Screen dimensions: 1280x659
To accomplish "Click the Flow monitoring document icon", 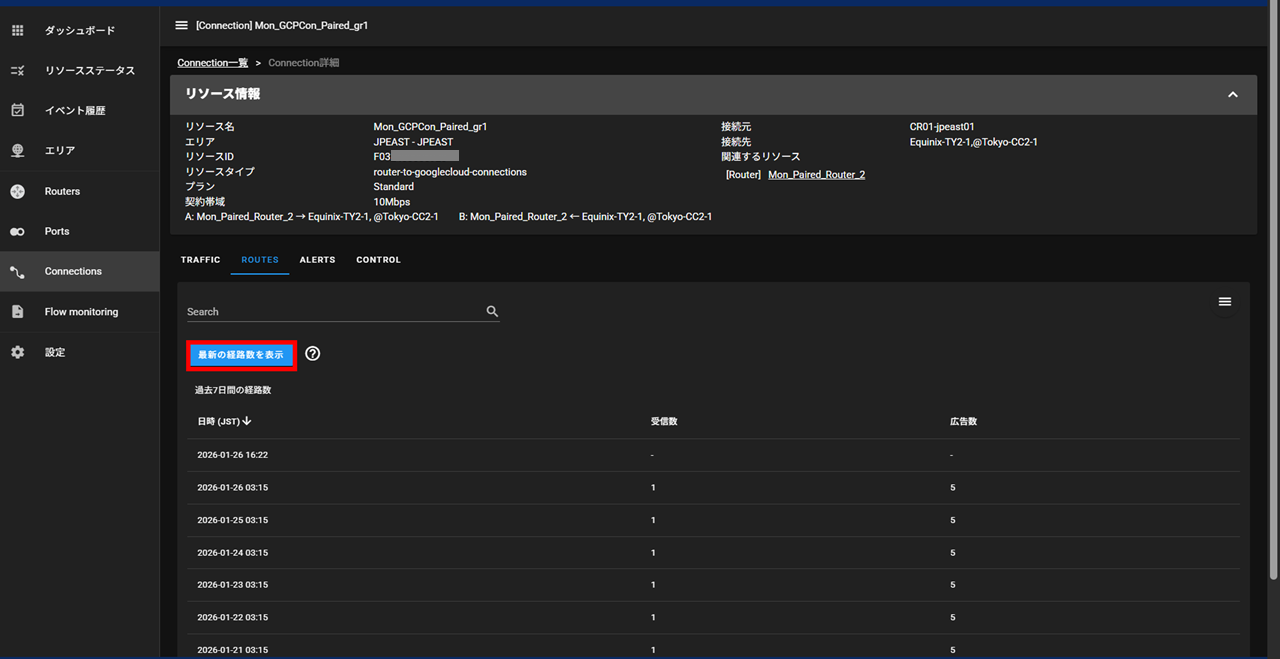I will (17, 312).
